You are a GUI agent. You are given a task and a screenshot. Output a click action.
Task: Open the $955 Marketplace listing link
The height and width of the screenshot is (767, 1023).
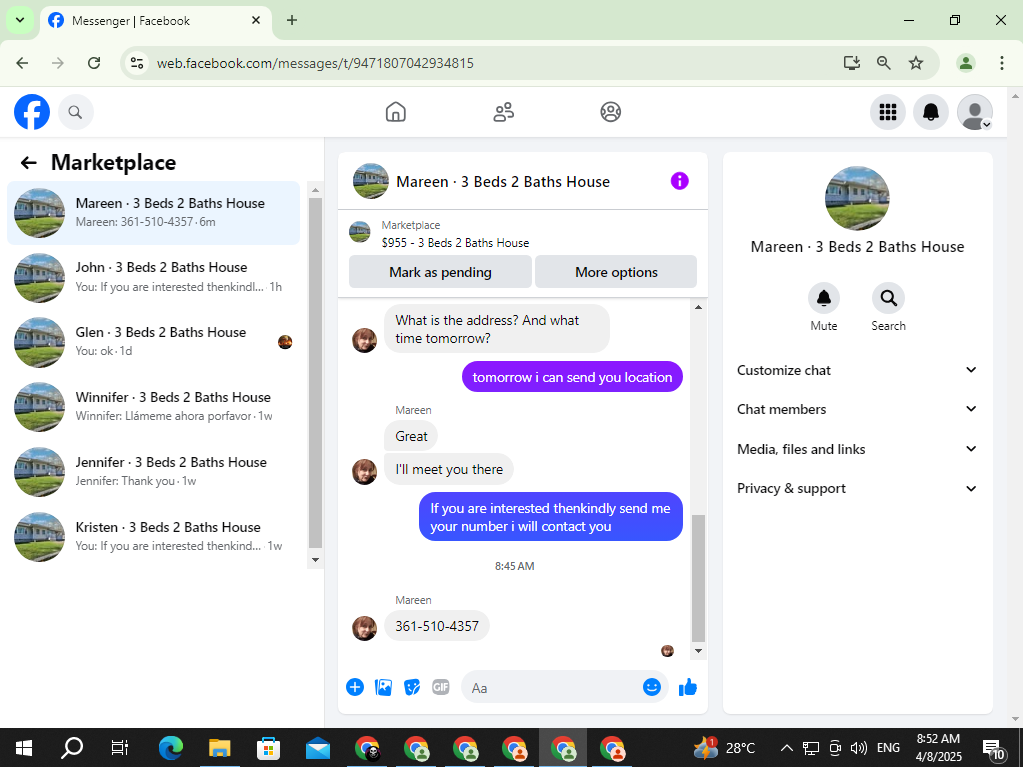pyautogui.click(x=455, y=243)
